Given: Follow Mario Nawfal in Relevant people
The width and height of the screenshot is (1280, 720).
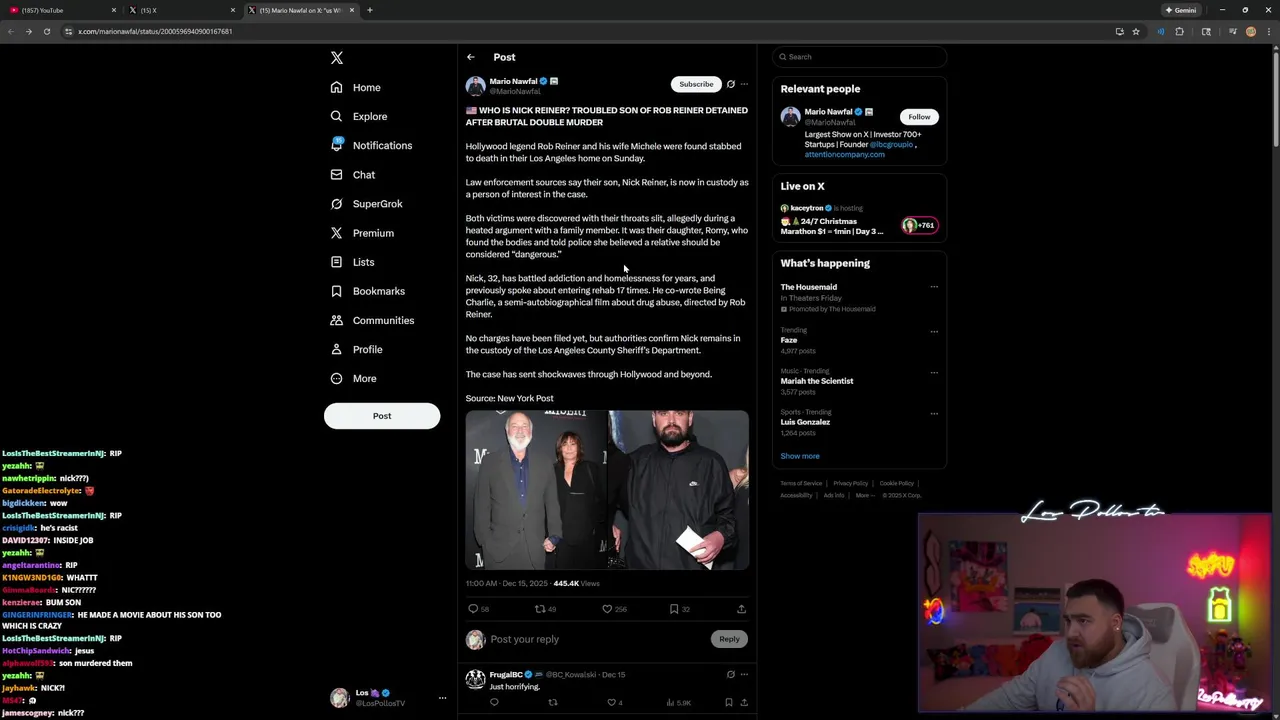Looking at the screenshot, I should (919, 117).
